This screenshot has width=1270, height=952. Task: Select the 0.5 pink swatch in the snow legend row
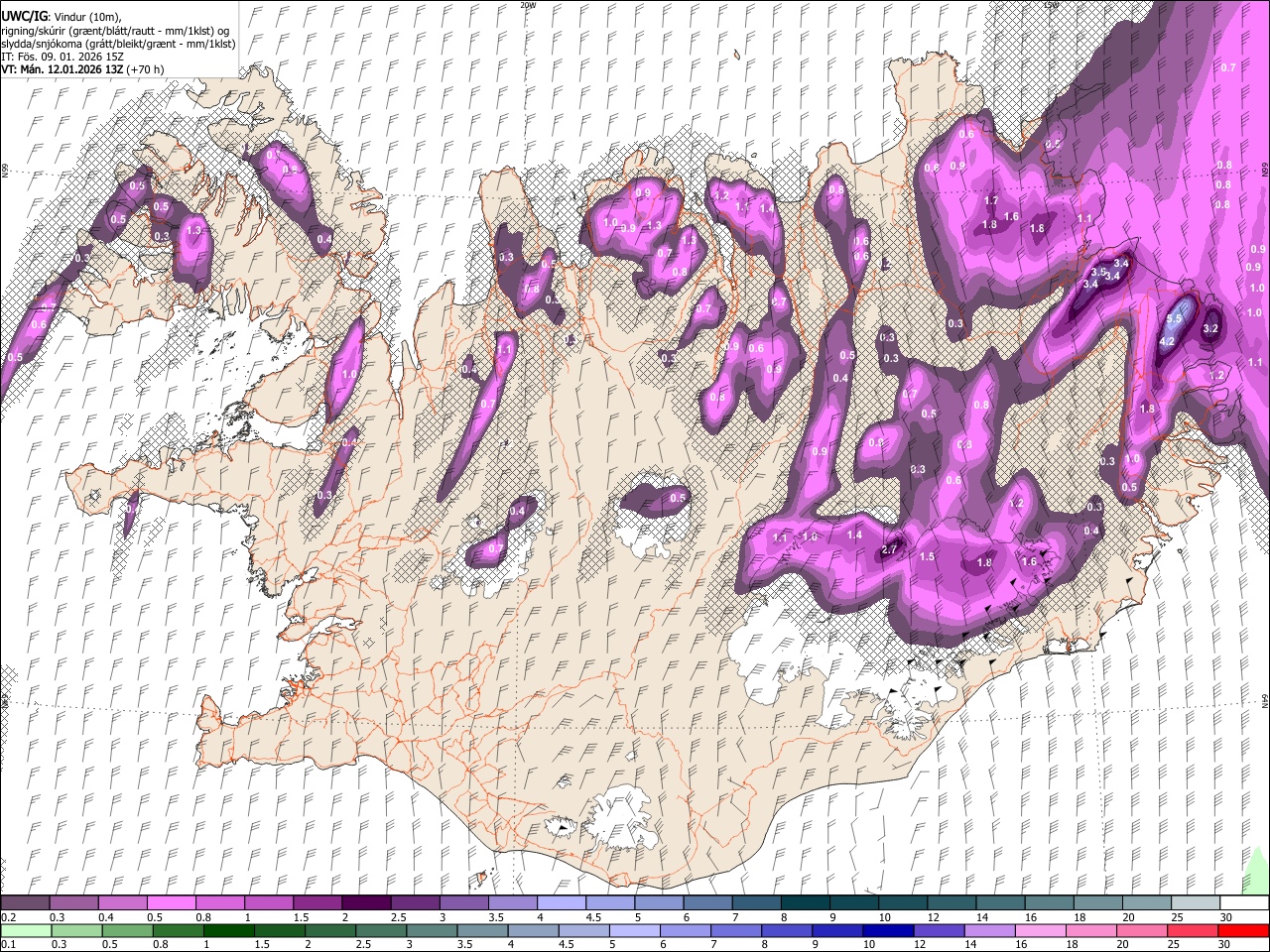pyautogui.click(x=171, y=903)
